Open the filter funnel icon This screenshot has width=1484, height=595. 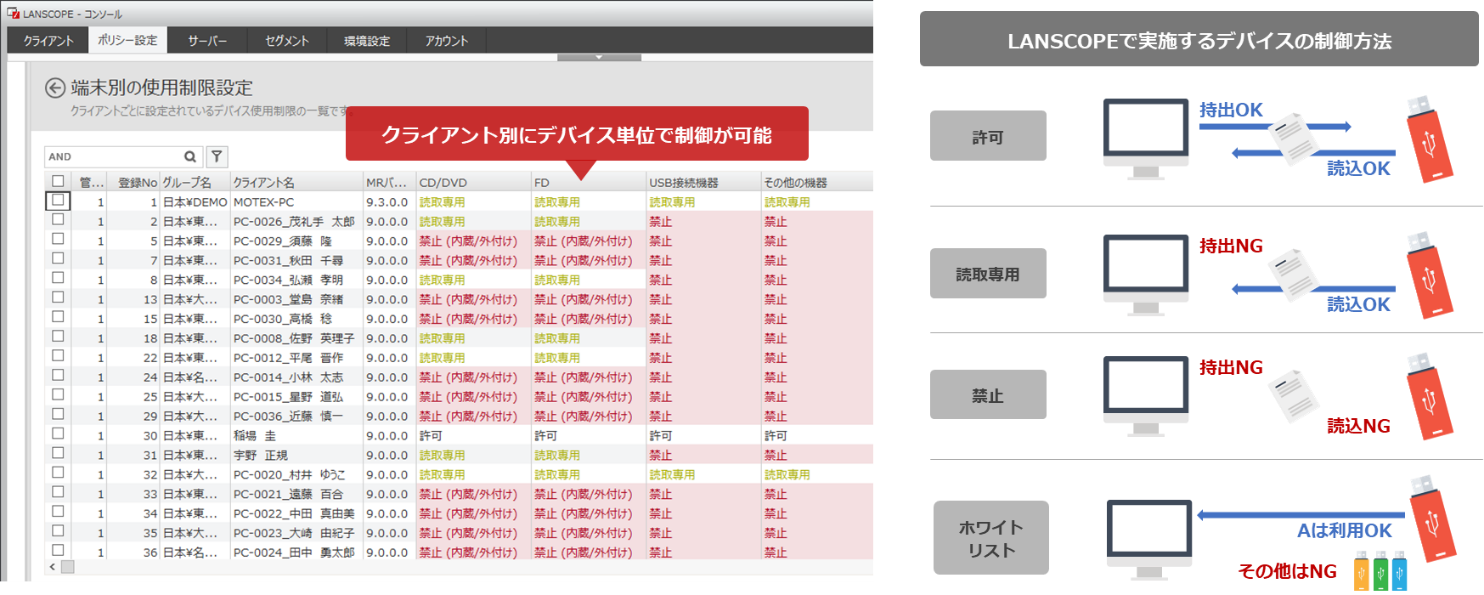pyautogui.click(x=217, y=157)
